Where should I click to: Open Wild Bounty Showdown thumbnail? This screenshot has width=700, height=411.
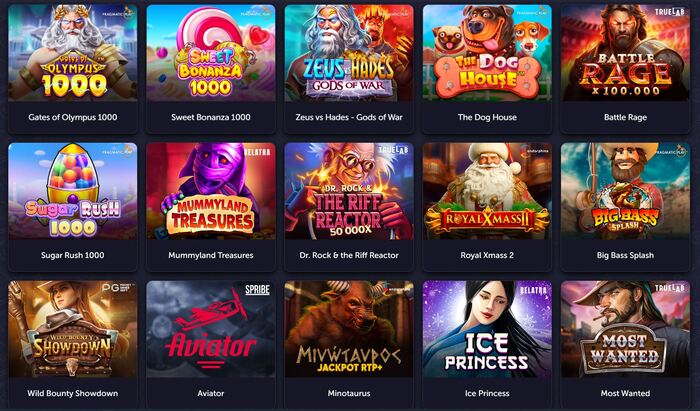tap(73, 329)
